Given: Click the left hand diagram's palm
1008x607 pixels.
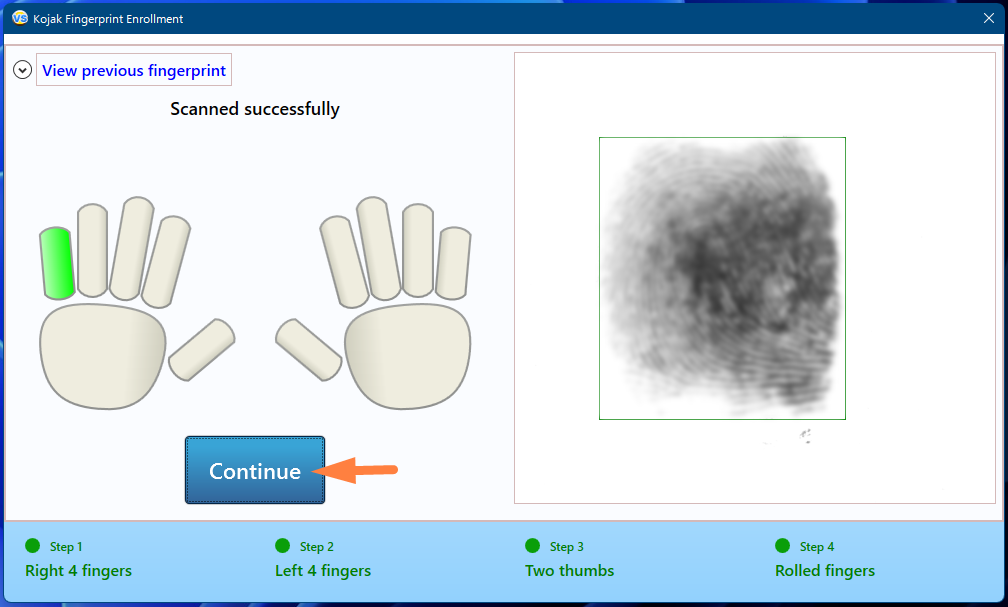Looking at the screenshot, I should click(x=103, y=357).
